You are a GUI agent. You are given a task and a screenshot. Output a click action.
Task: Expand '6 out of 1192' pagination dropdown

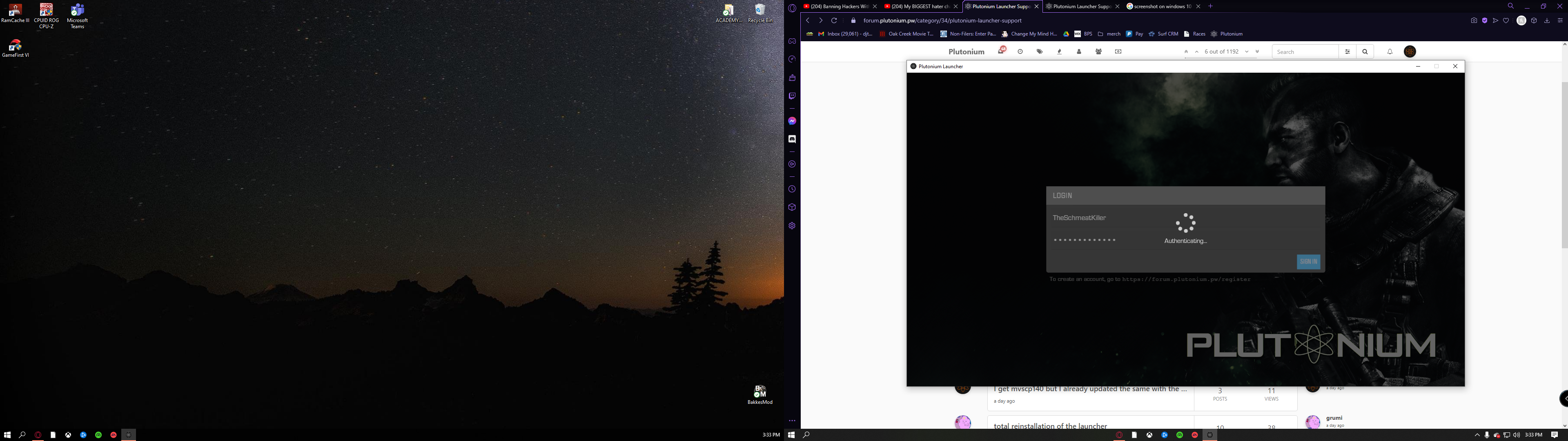click(x=1221, y=52)
